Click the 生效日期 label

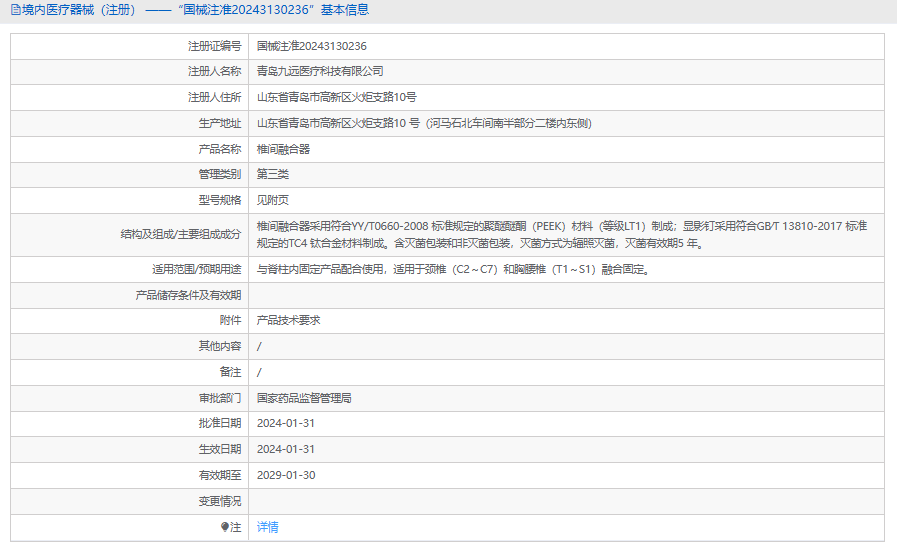point(220,449)
